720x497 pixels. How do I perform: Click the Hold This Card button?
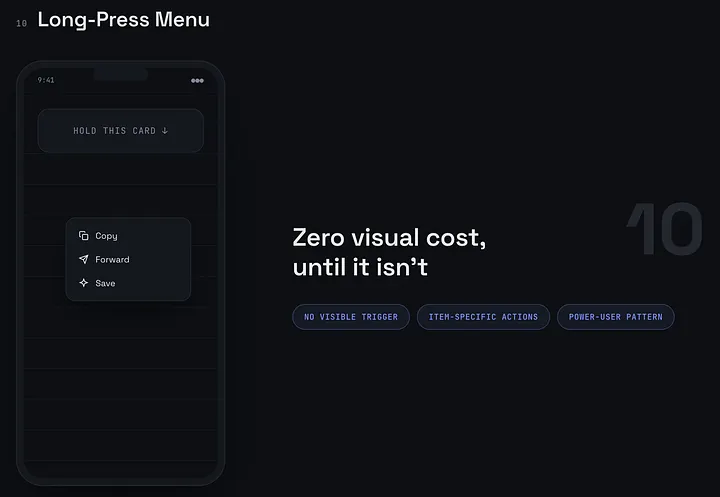(121, 130)
